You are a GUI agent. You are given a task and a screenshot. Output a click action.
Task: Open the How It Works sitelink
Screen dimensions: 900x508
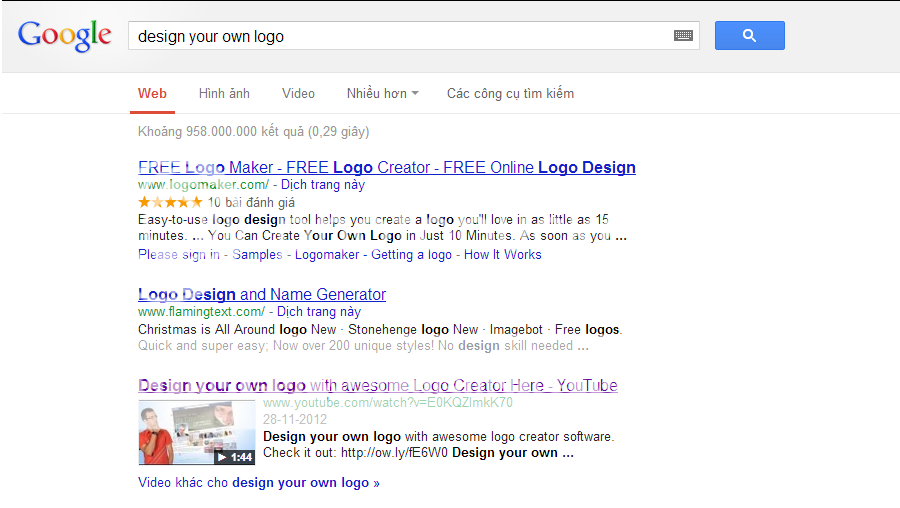coord(502,254)
